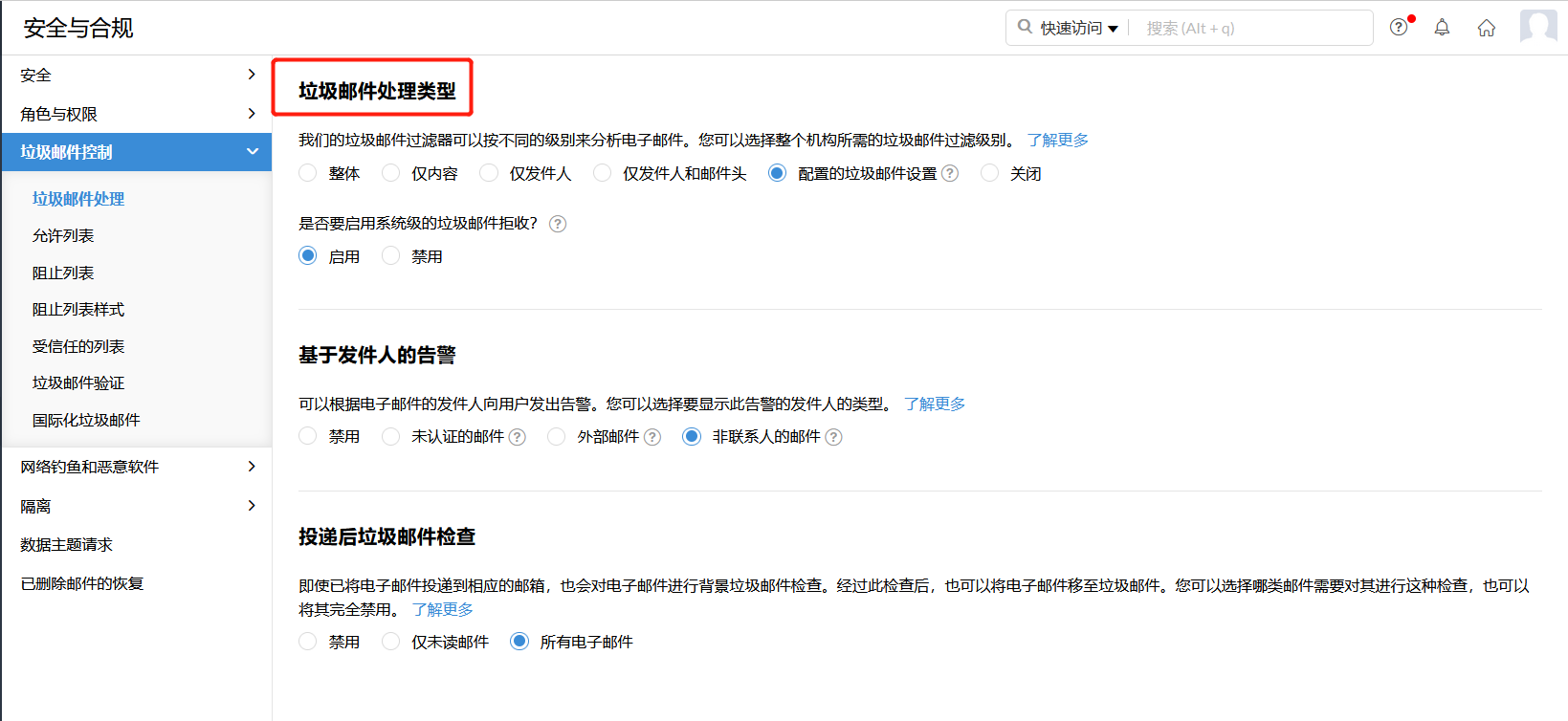Screen dimensions: 1568x721
Task: Click help icon next to 外部邮件
Action: pyautogui.click(x=652, y=437)
